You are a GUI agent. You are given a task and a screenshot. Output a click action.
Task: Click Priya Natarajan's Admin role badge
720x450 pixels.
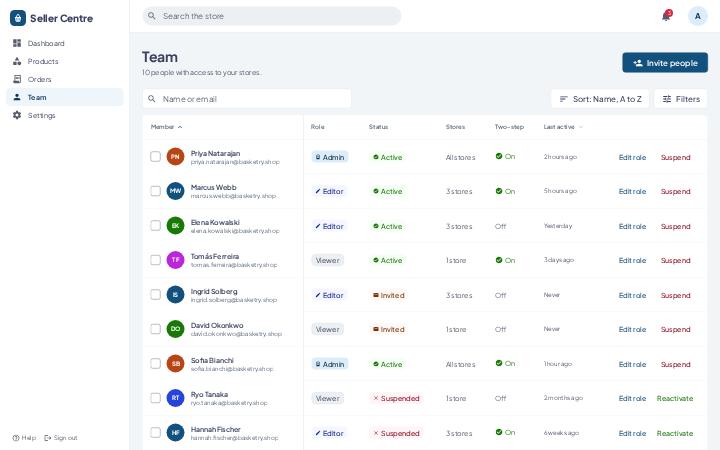pyautogui.click(x=330, y=157)
